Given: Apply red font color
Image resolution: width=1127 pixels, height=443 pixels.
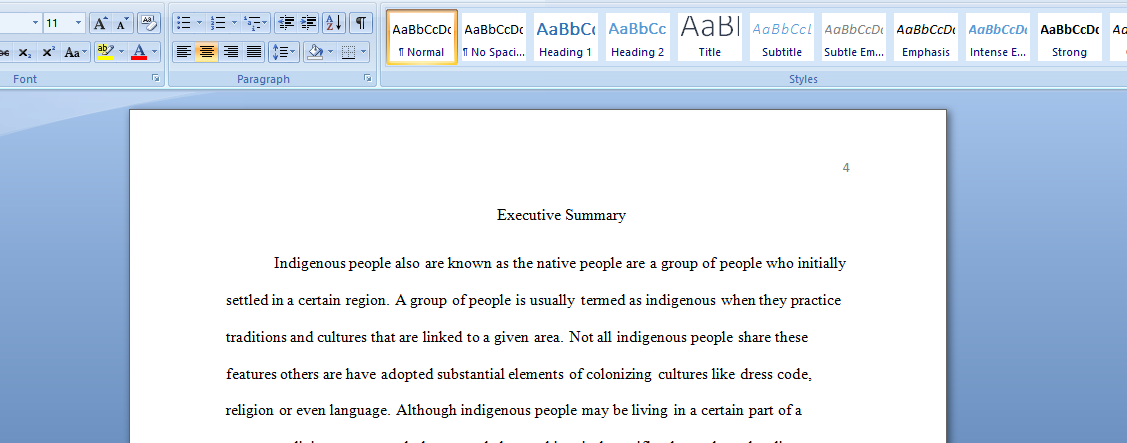Looking at the screenshot, I should point(139,52).
